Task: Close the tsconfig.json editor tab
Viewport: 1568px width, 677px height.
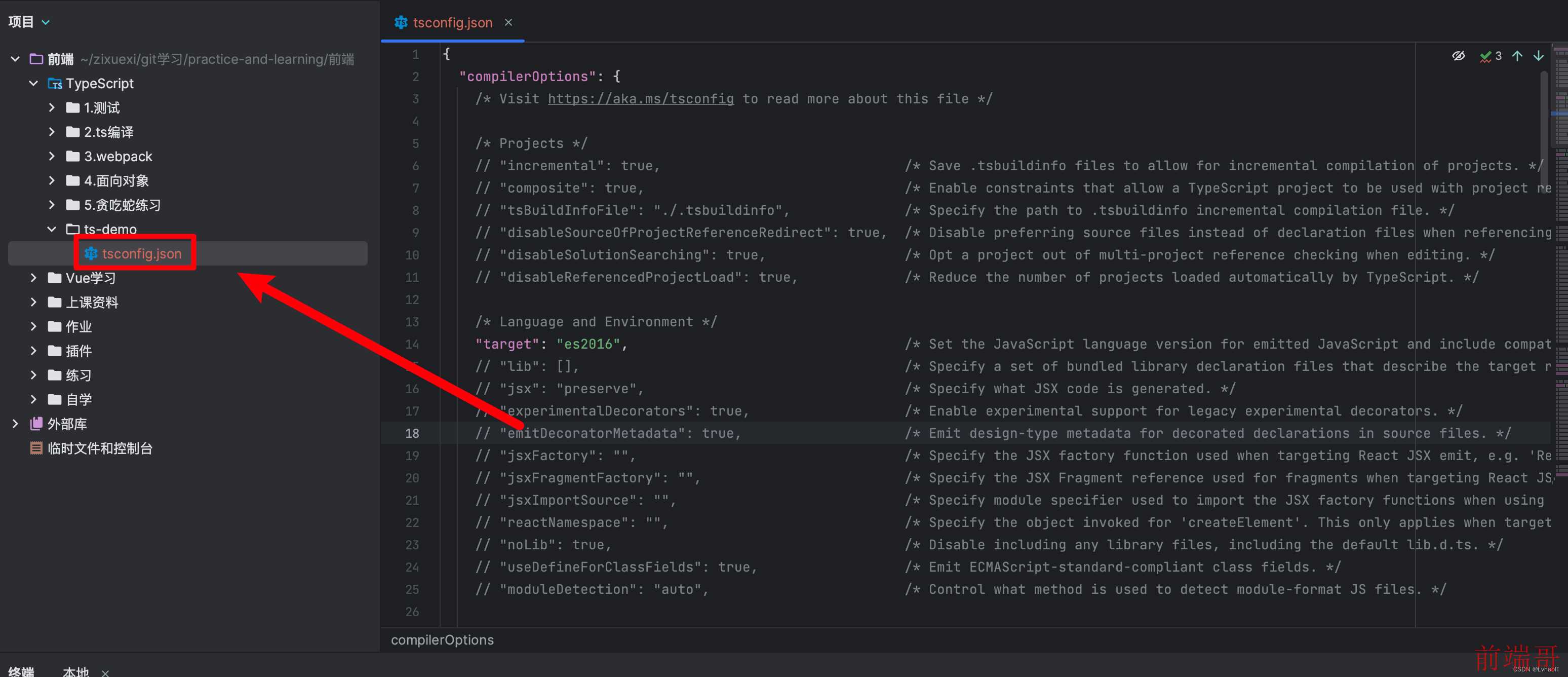Action: point(508,22)
